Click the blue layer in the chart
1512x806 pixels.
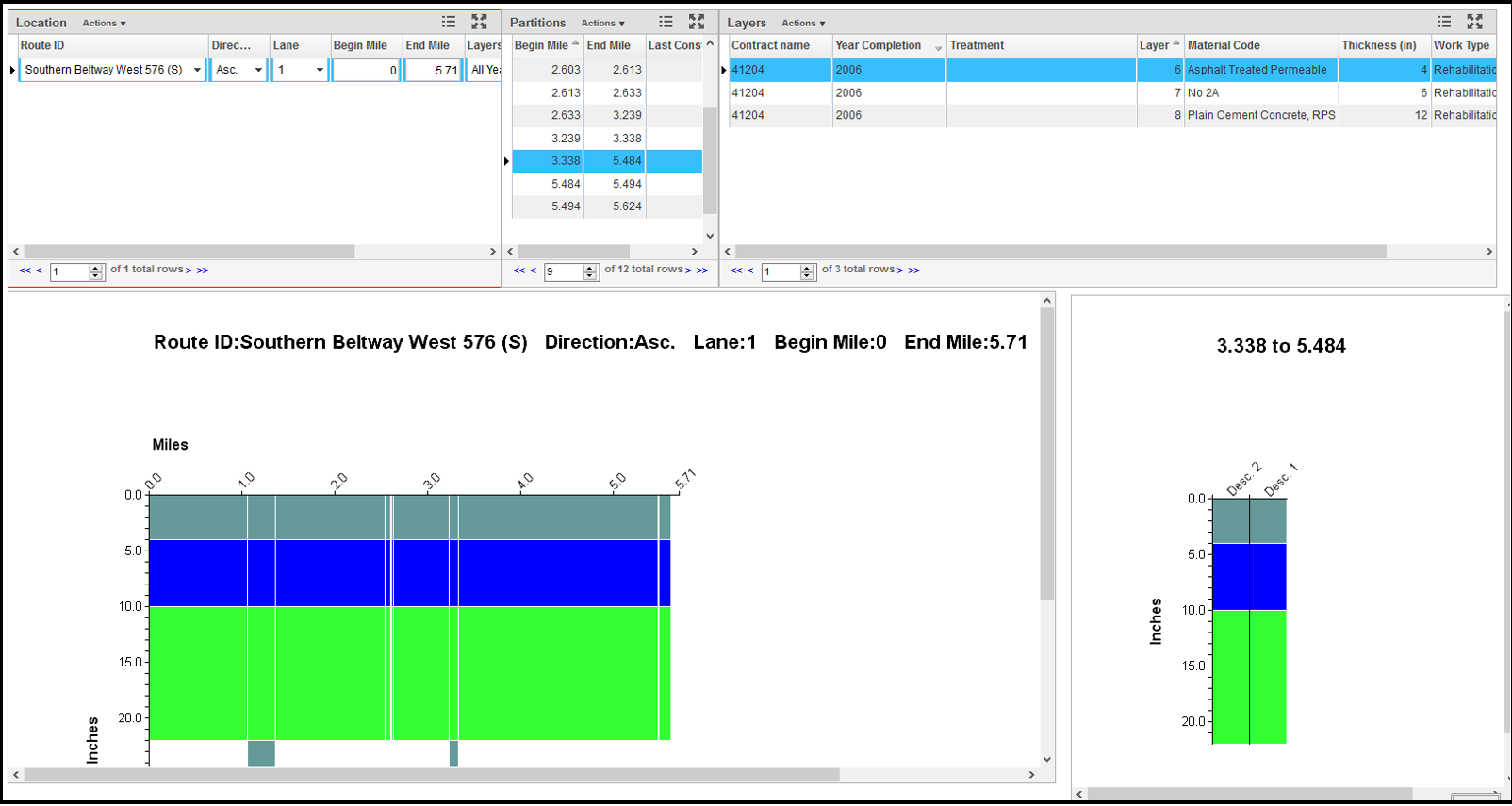click(x=409, y=572)
